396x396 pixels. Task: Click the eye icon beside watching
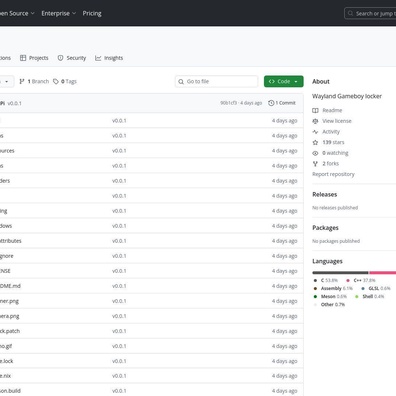315,153
